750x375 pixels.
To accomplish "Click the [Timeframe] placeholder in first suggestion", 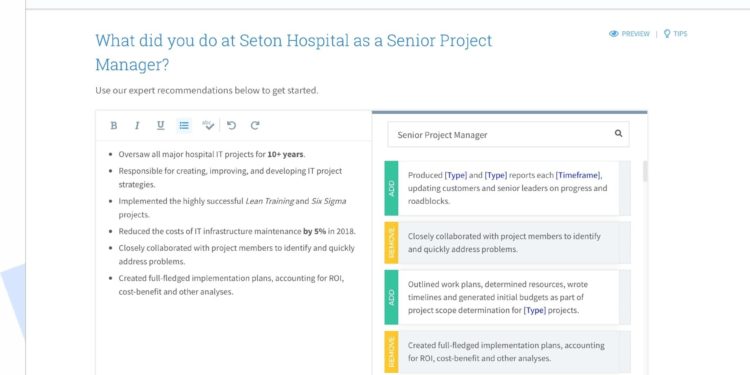I will [578, 175].
